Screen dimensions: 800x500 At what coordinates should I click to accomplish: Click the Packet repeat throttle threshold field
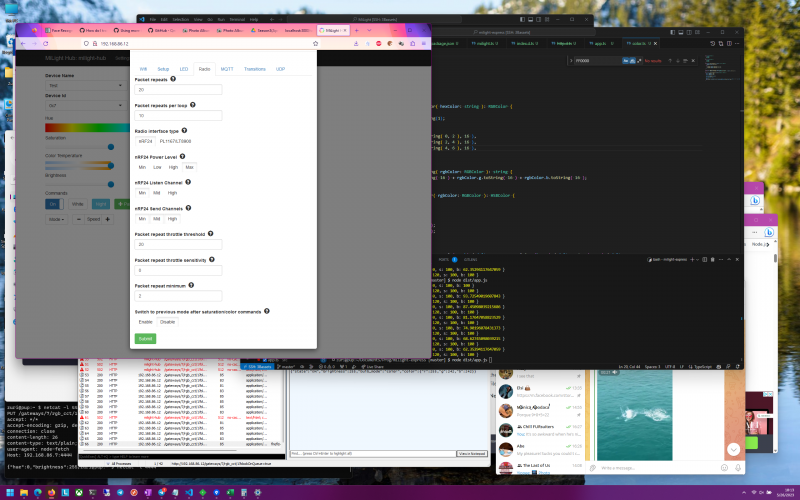[x=178, y=244]
